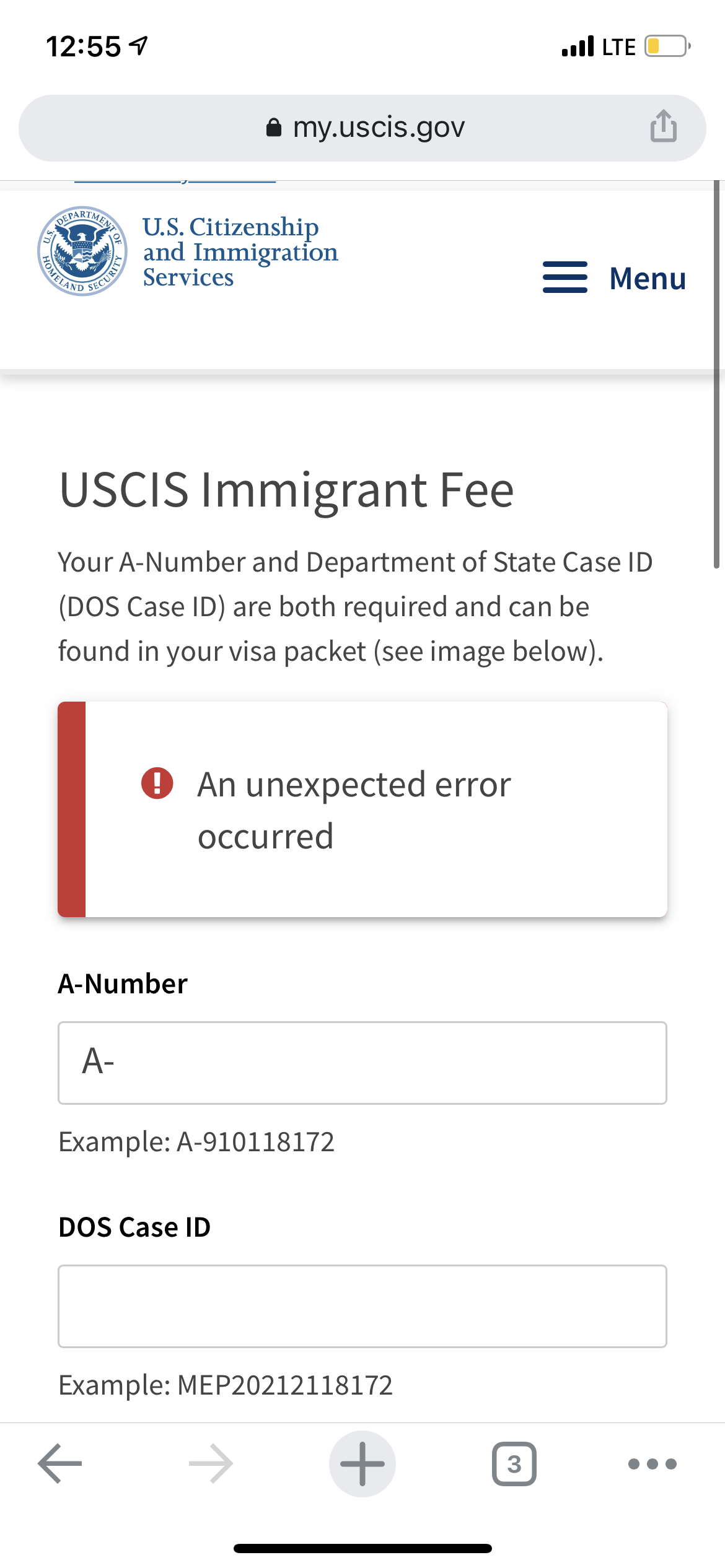The image size is (725, 1568).
Task: Open a new tab with plus button
Action: click(362, 1463)
